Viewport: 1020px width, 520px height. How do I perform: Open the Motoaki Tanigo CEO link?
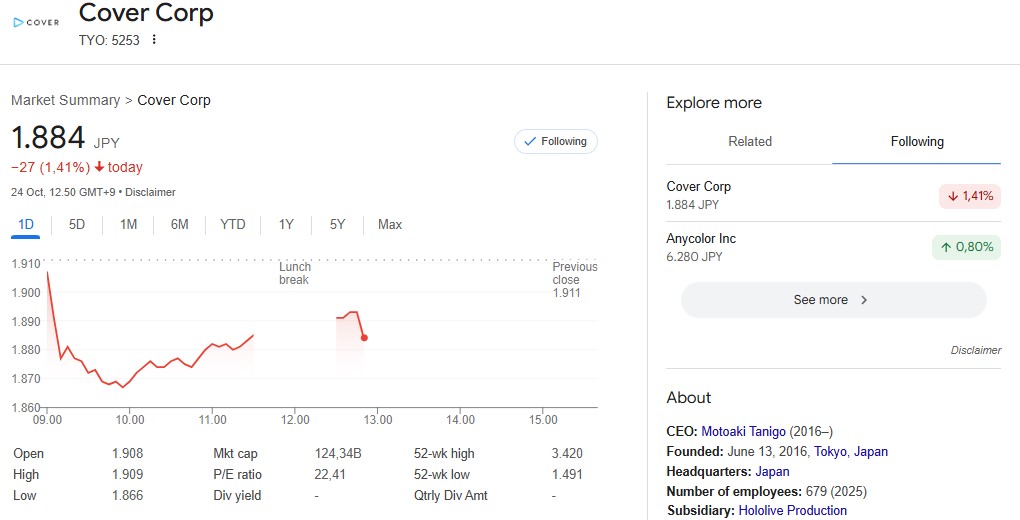coord(743,431)
